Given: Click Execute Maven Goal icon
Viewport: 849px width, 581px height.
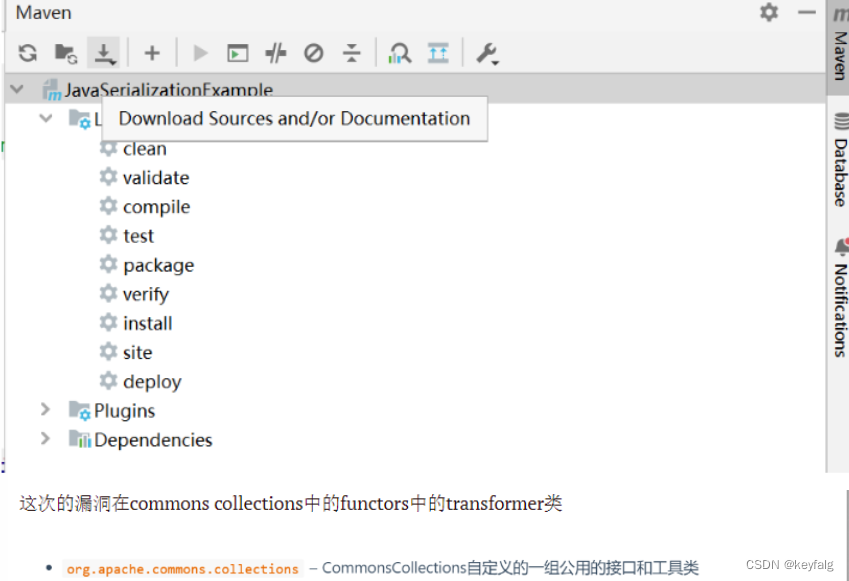Looking at the screenshot, I should pyautogui.click(x=238, y=53).
